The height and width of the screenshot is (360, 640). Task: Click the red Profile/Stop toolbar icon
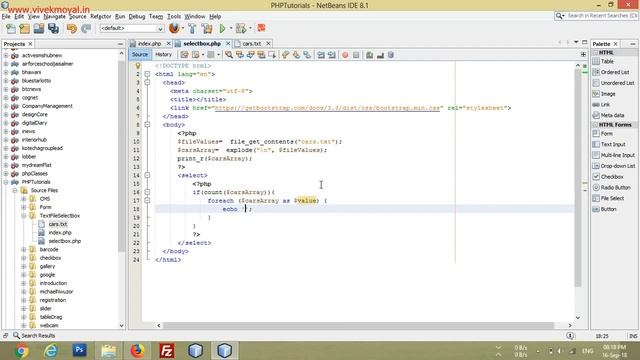261,28
